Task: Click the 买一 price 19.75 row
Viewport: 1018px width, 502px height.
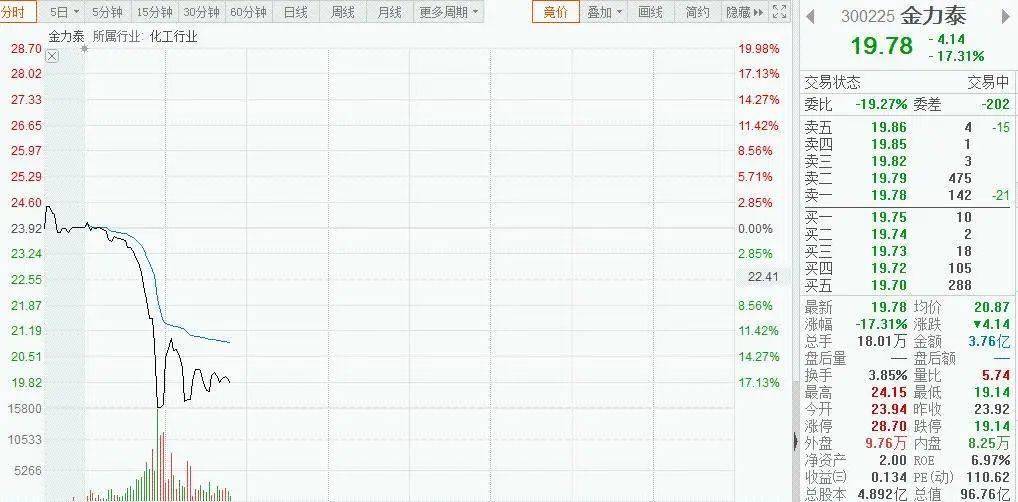Action: [x=888, y=217]
